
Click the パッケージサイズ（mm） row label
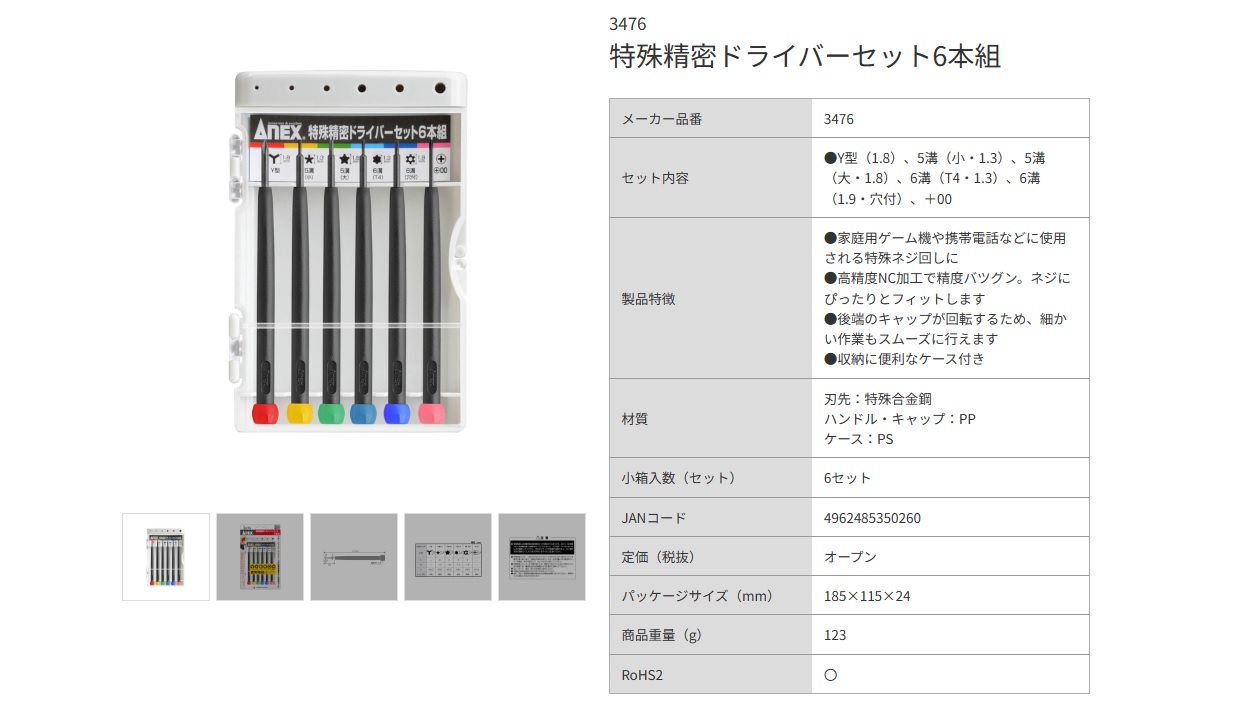click(698, 596)
